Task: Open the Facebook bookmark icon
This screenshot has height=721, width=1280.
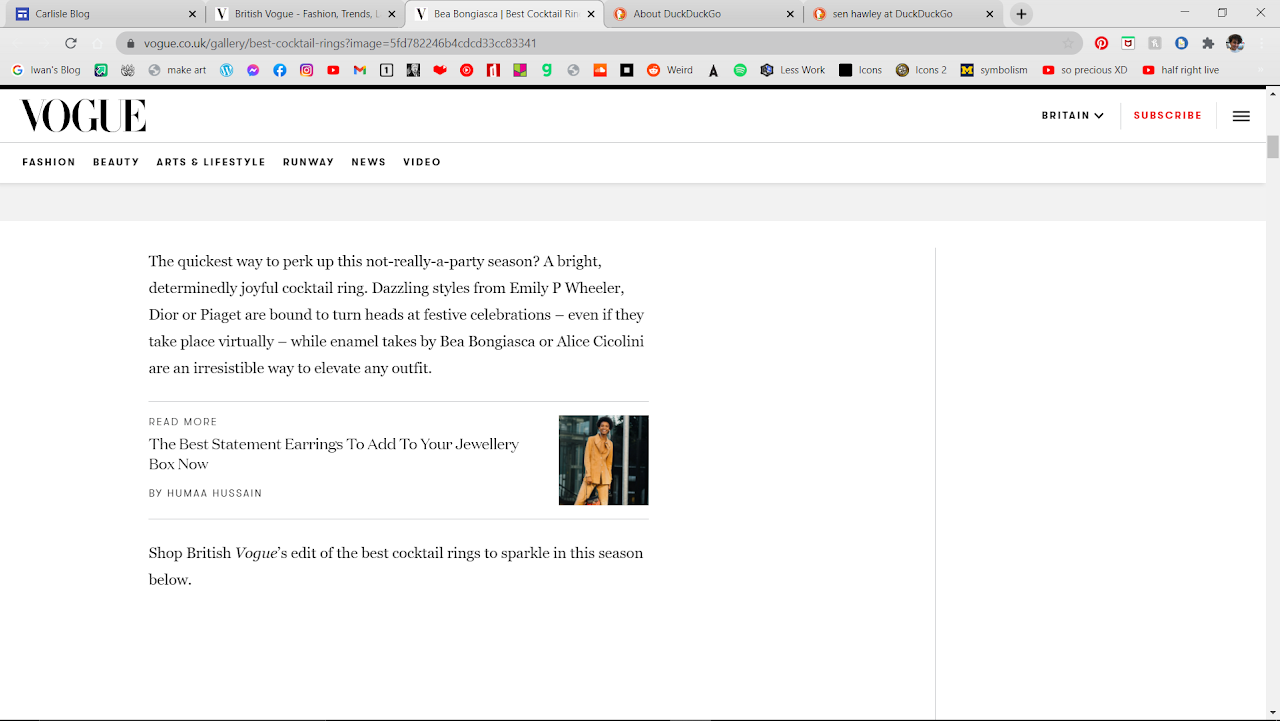Action: (x=280, y=70)
